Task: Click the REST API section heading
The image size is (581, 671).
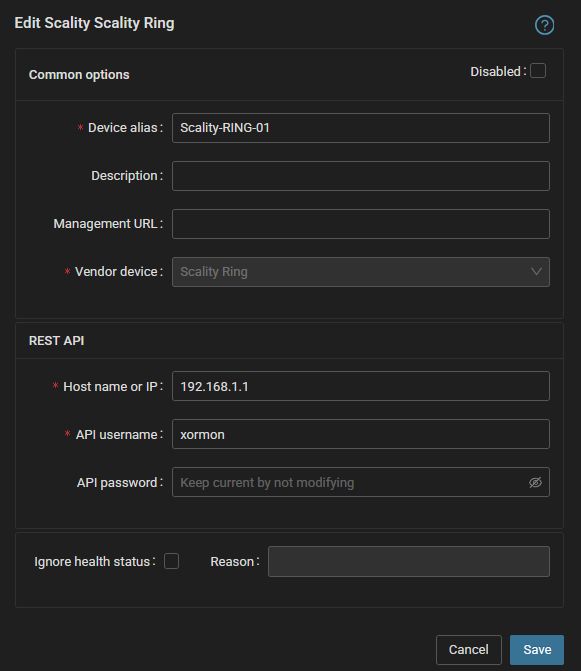Action: coord(56,341)
